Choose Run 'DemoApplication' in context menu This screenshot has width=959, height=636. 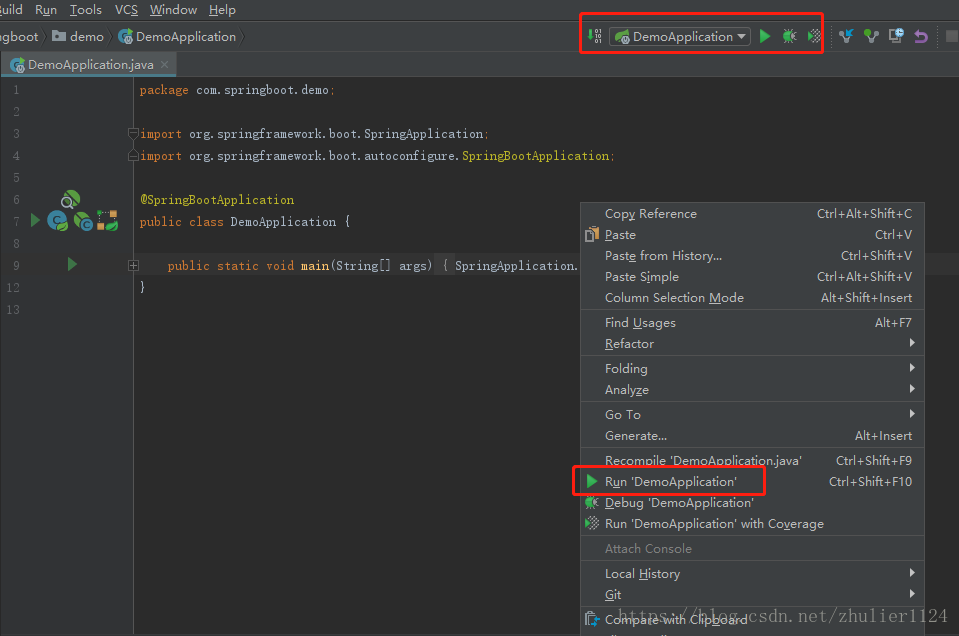[752, 482]
